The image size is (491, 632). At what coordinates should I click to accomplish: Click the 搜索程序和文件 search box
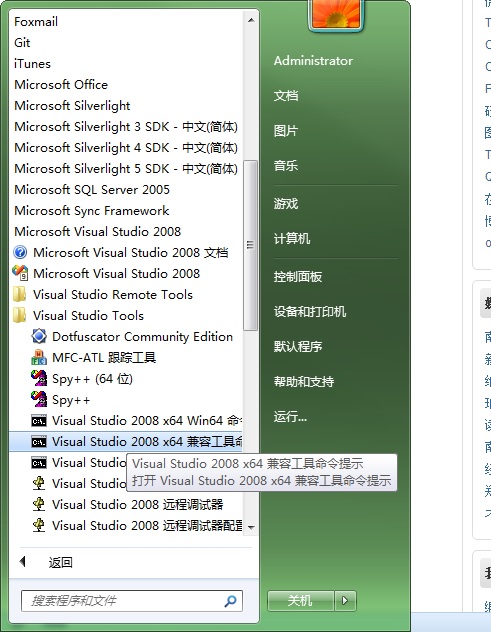(x=131, y=601)
